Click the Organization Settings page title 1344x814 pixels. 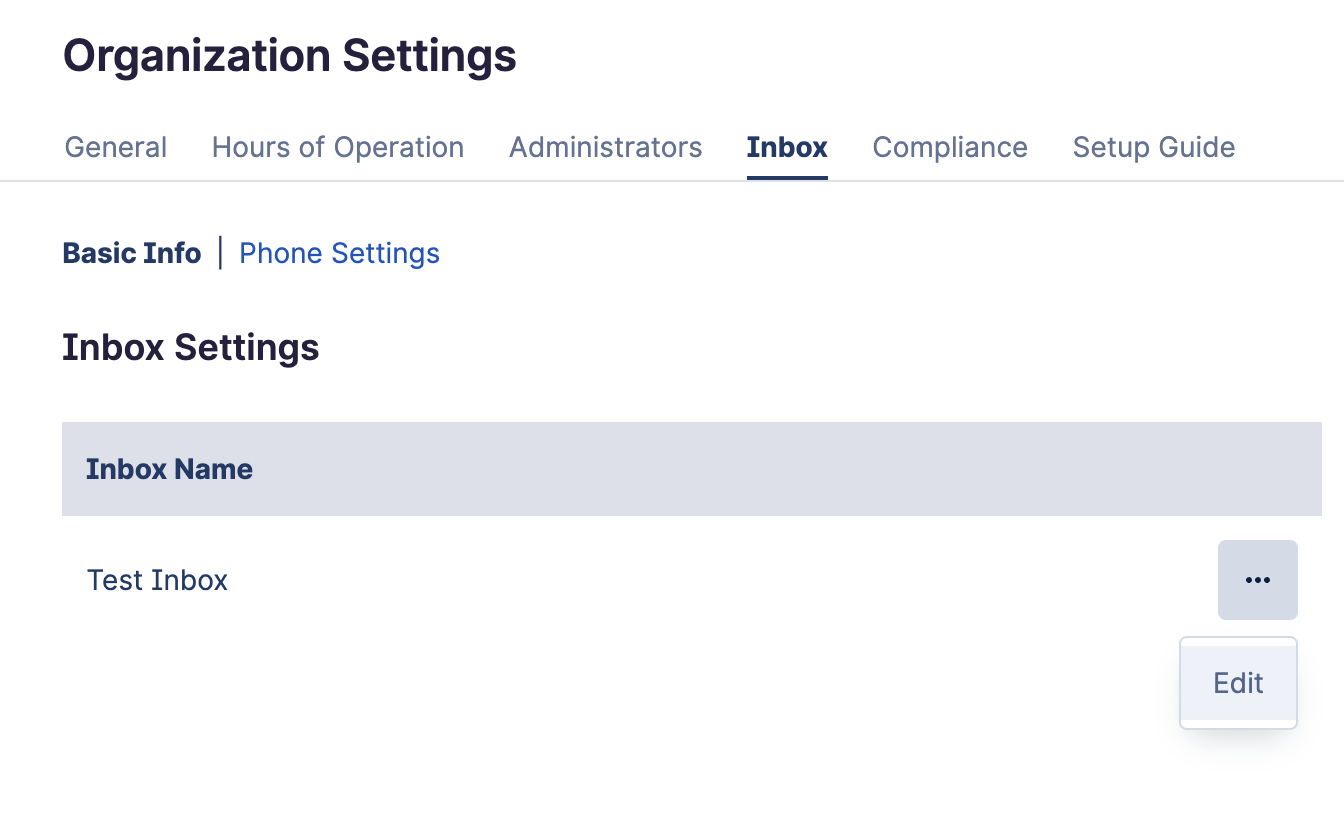(290, 56)
